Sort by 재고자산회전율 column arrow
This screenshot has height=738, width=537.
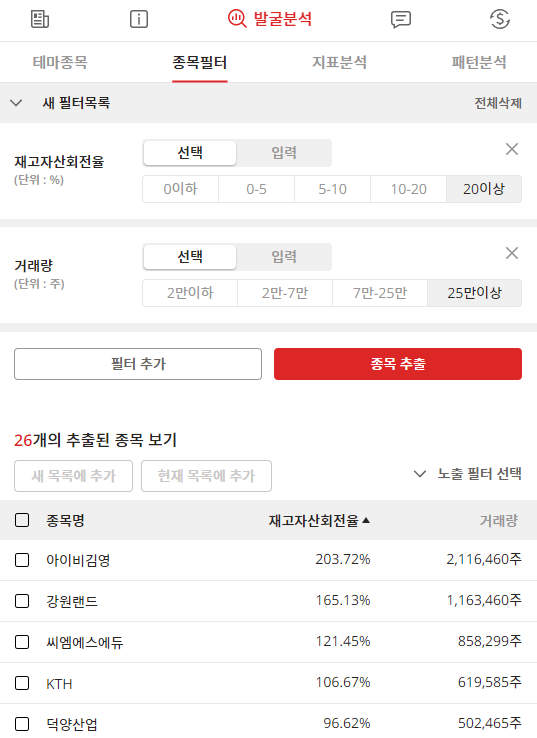366,520
